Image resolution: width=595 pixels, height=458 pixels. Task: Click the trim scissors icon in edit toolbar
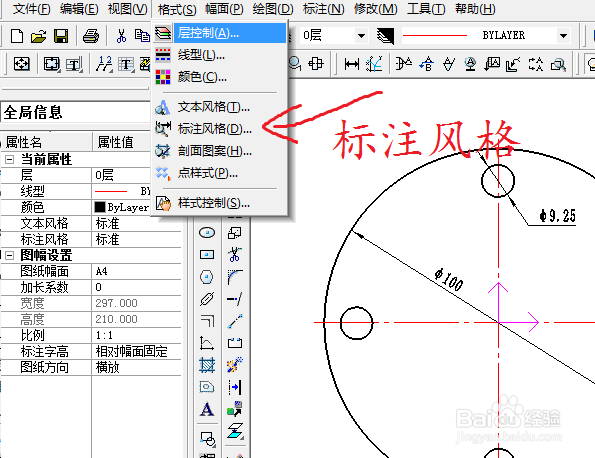tap(235, 254)
